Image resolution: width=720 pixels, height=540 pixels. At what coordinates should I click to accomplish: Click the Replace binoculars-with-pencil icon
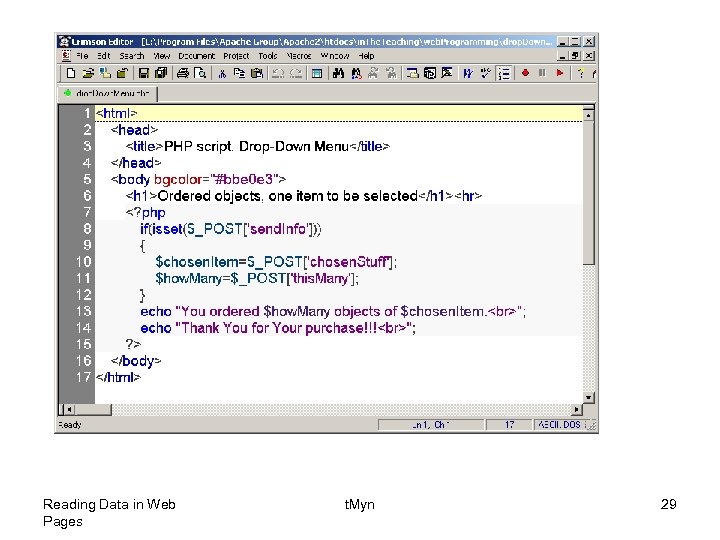coord(356,73)
